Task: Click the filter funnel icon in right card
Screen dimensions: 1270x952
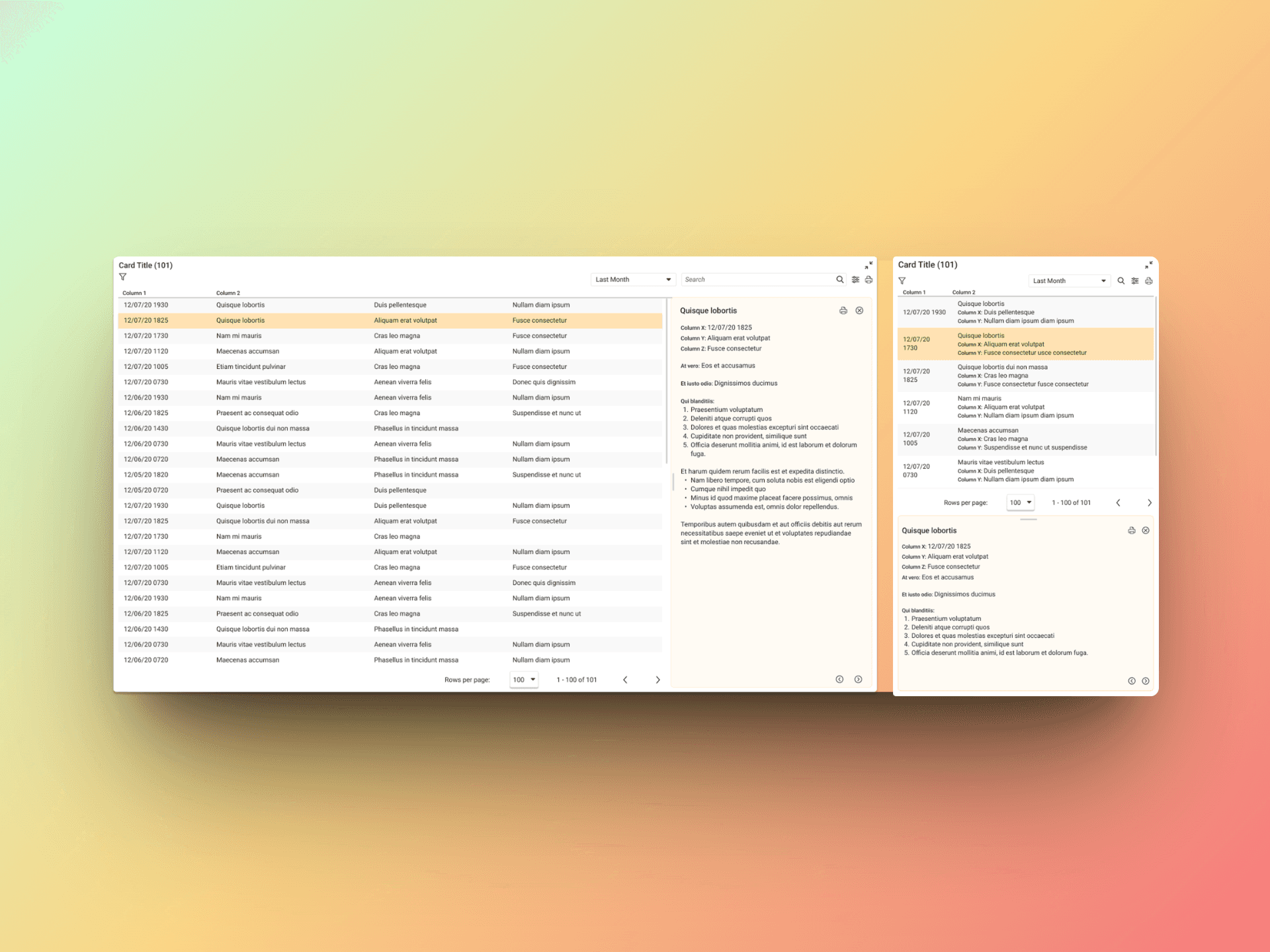Action: tap(902, 281)
